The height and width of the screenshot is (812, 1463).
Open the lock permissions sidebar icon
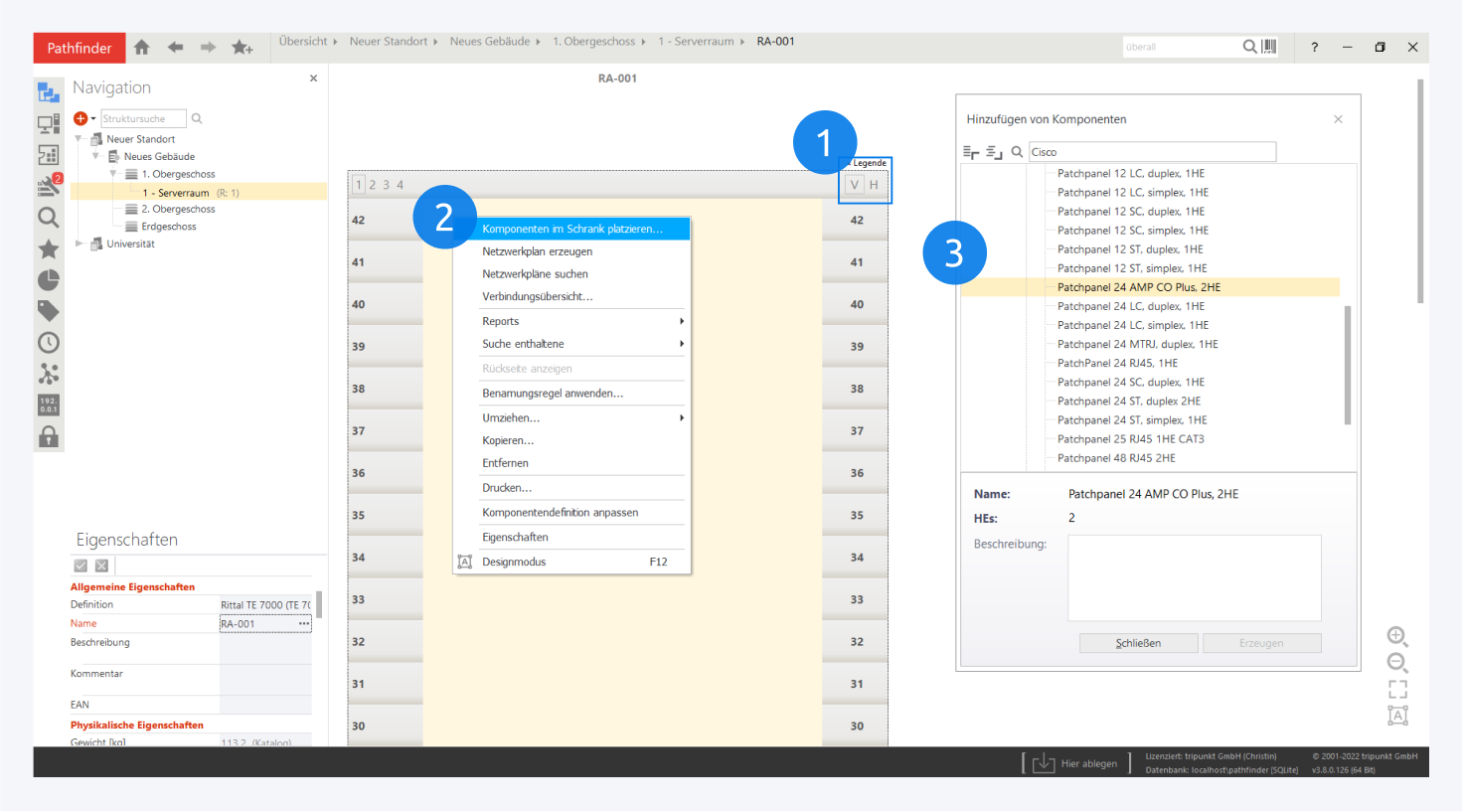pyautogui.click(x=48, y=436)
